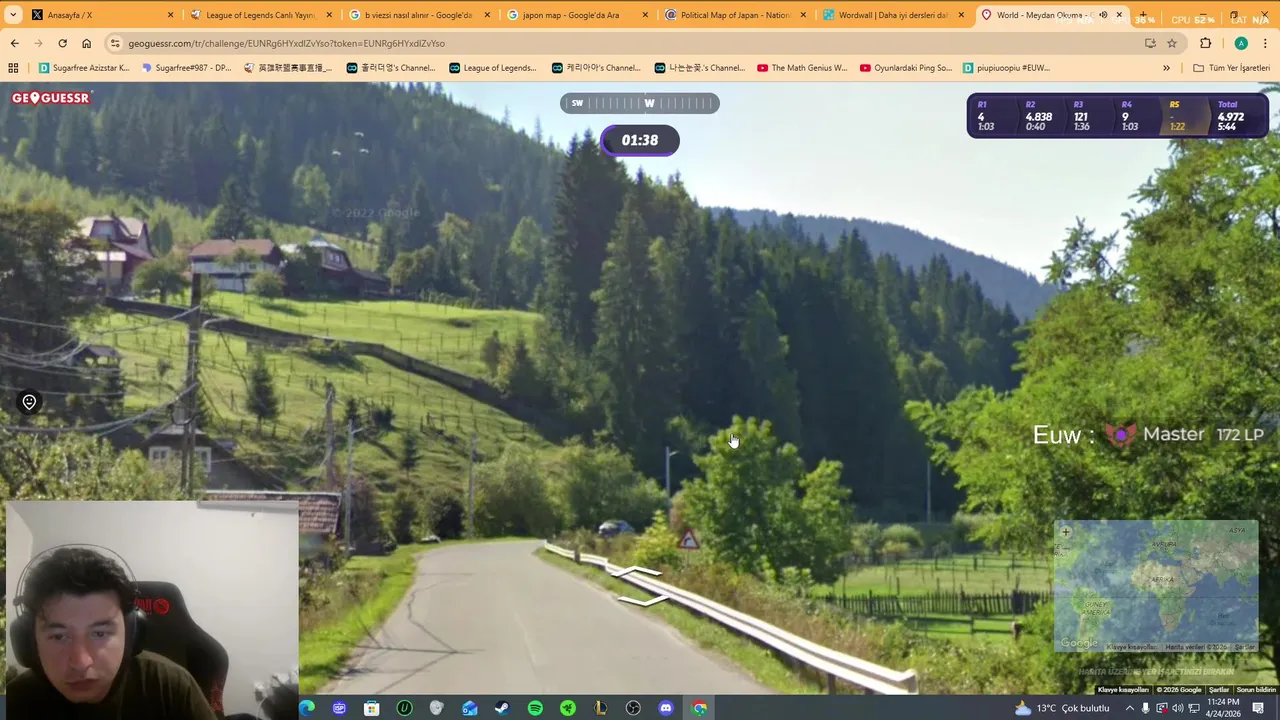This screenshot has width=1280, height=720.
Task: Zoom in on the guess mini-map
Action: click(x=1065, y=532)
